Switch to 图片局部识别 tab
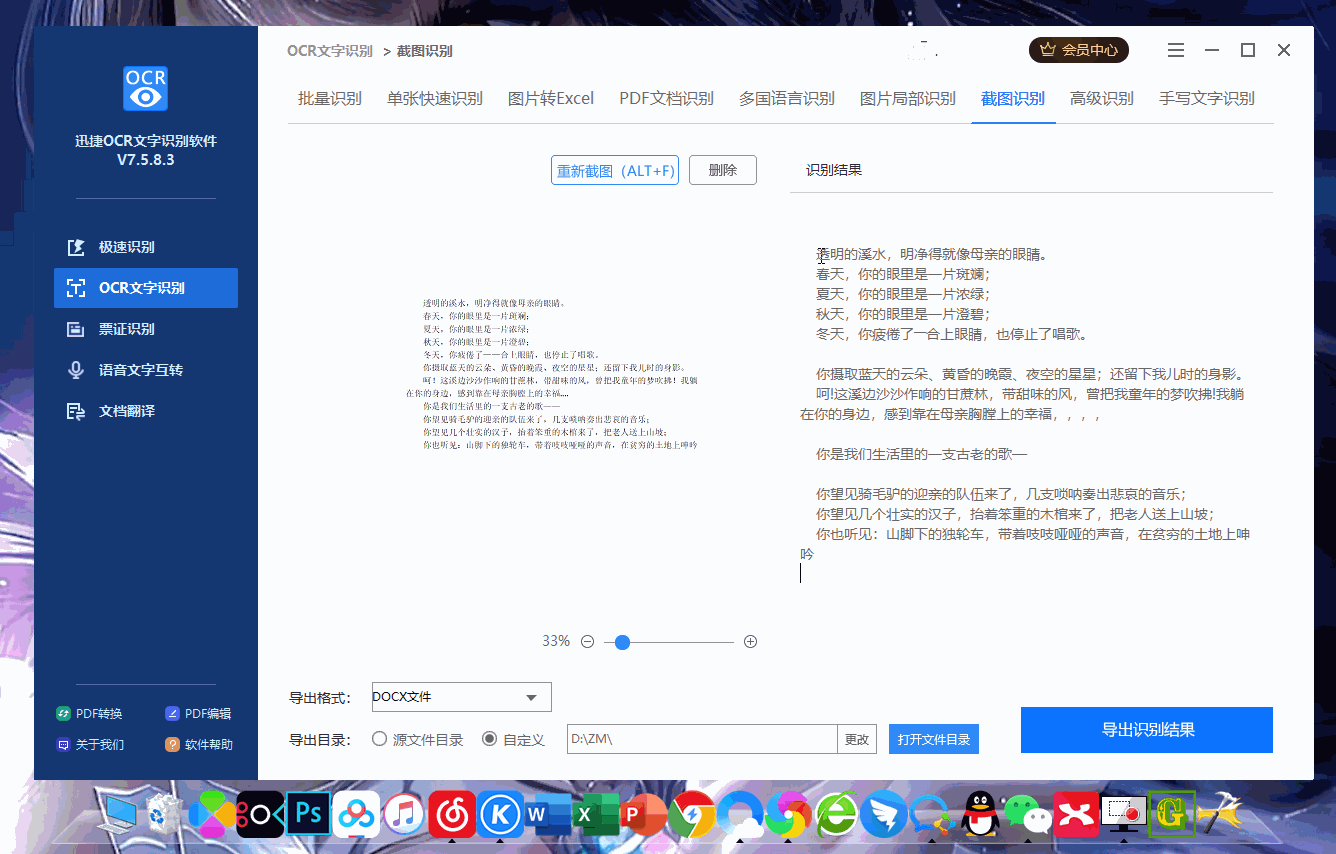Screen dimensions: 1336x854 tap(908, 98)
